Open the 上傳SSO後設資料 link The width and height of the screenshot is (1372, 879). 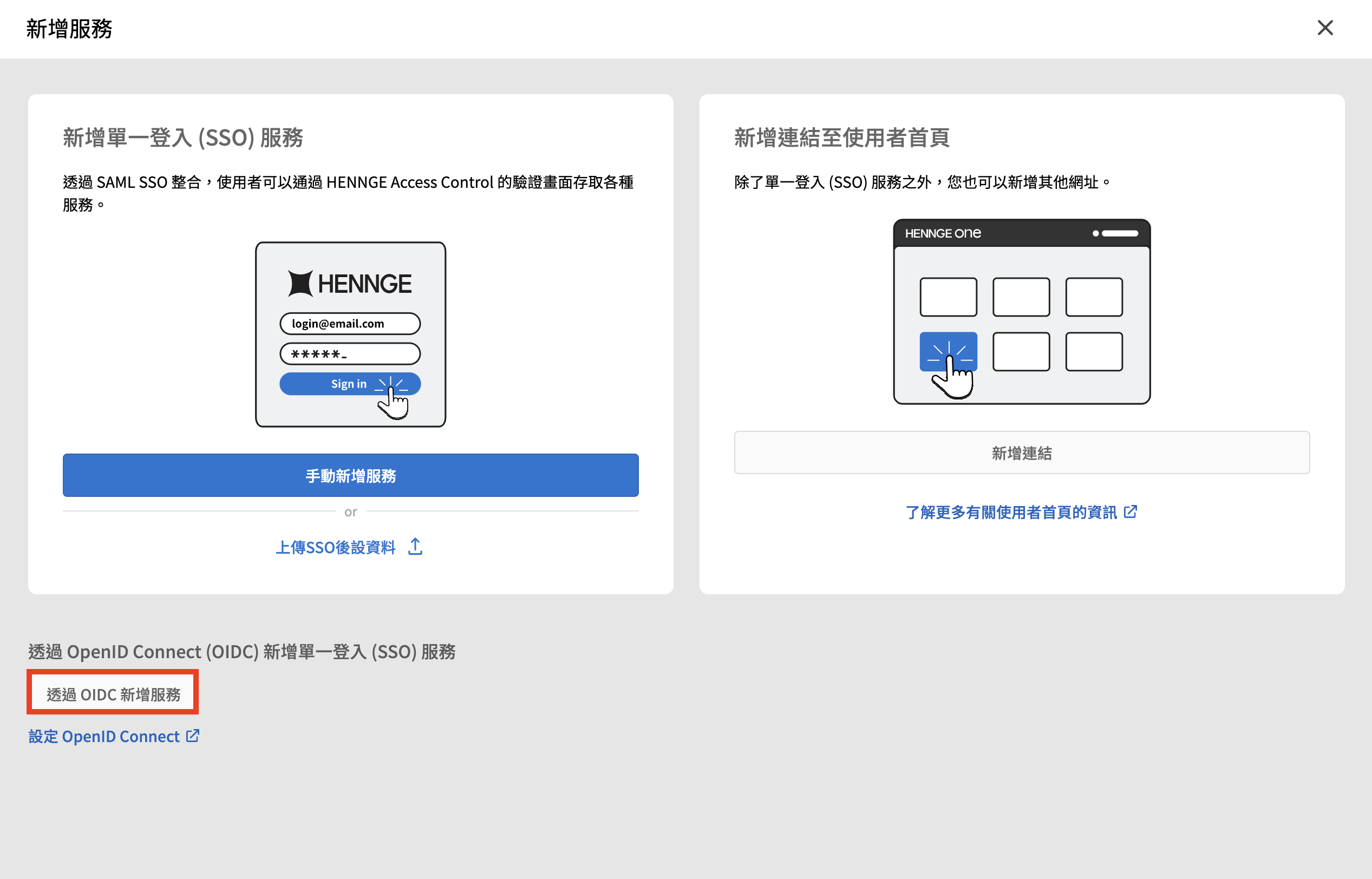(x=335, y=547)
